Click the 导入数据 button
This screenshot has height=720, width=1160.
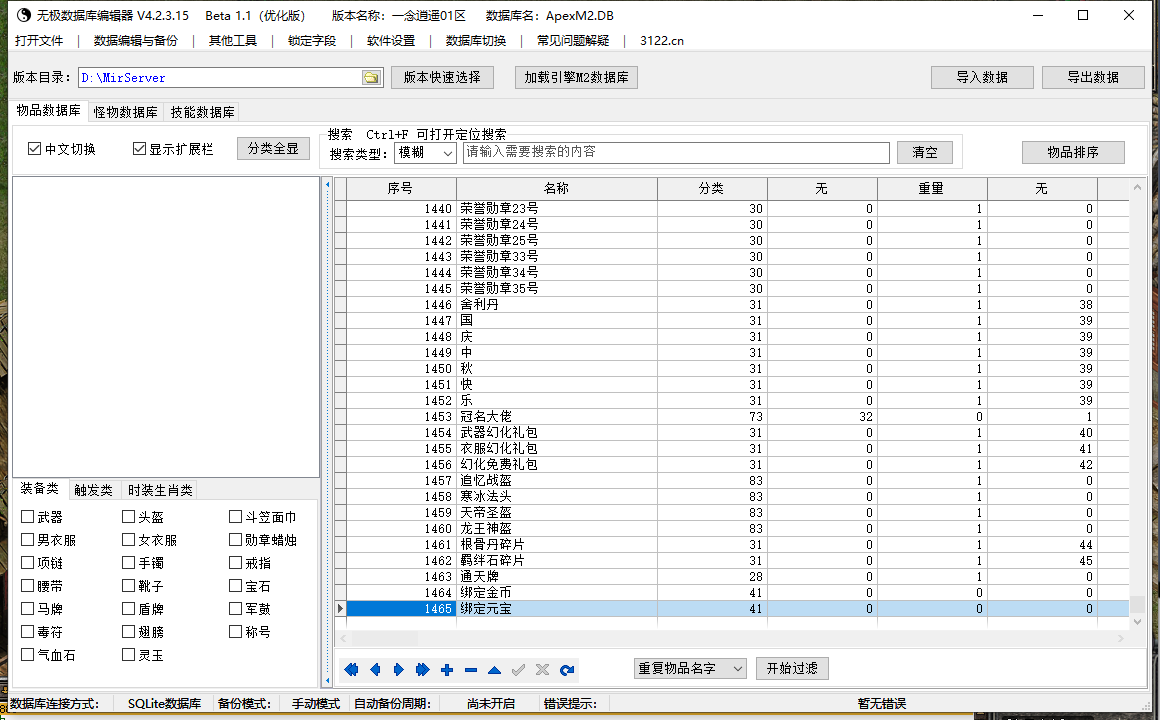982,77
